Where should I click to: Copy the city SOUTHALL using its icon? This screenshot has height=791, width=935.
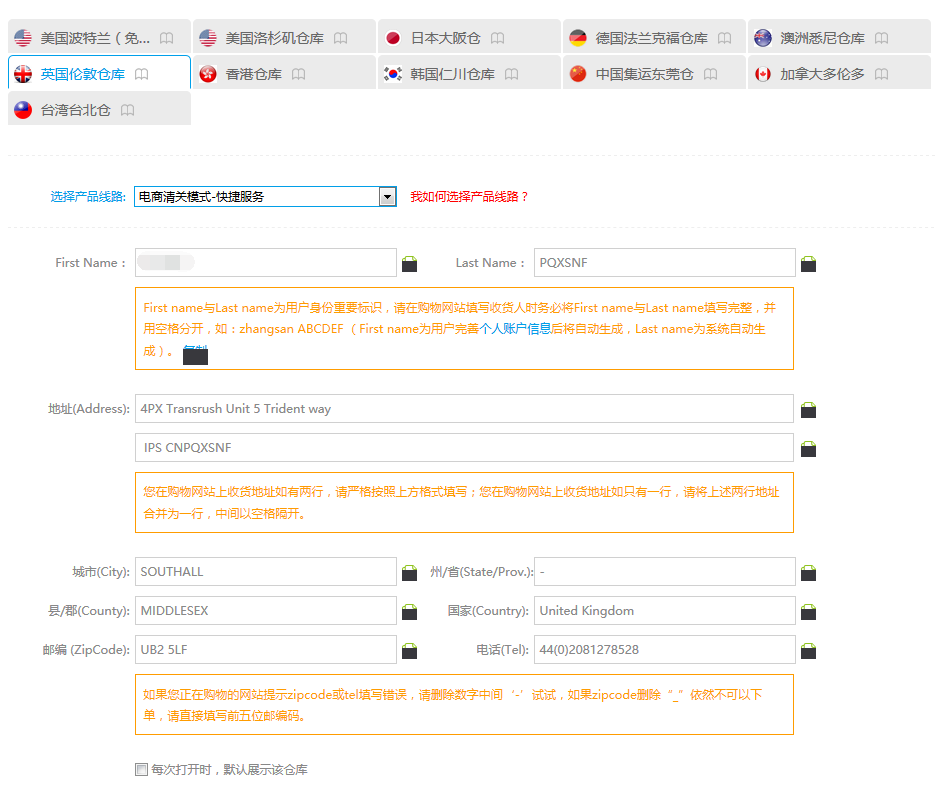409,573
